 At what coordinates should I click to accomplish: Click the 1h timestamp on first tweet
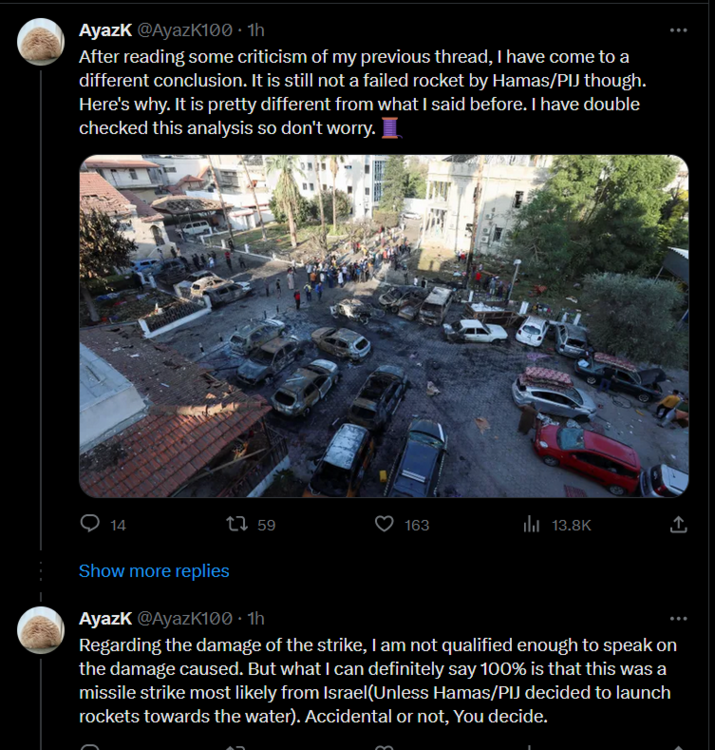point(255,30)
